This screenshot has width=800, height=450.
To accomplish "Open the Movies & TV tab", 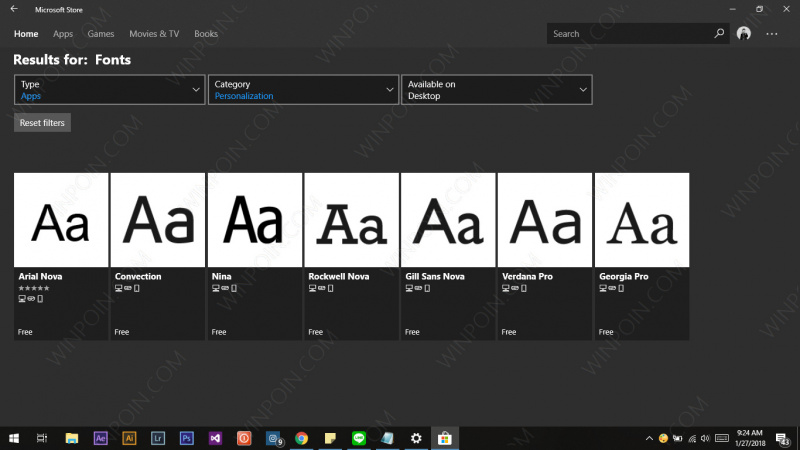I will click(x=154, y=34).
